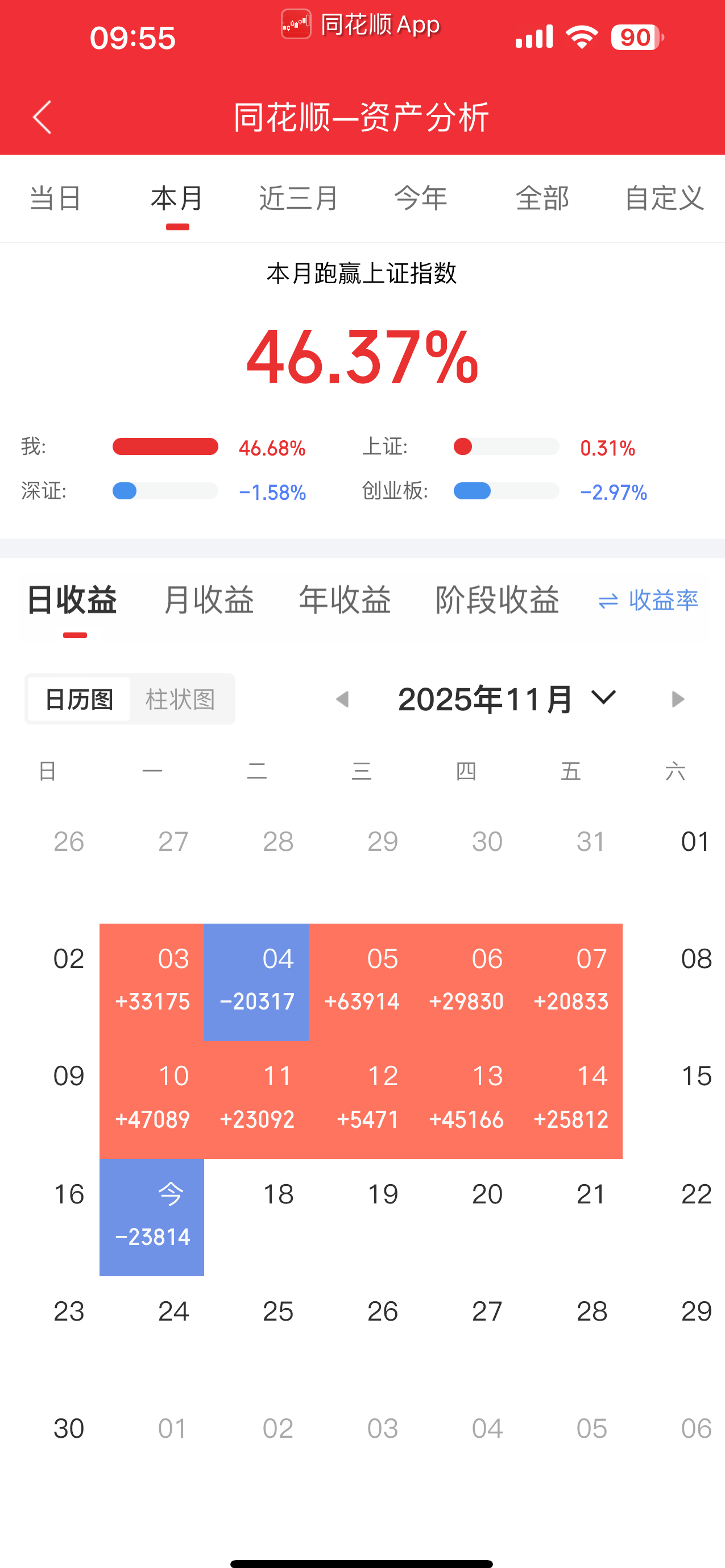Open the 2025年11月 month dropdown
This screenshot has height=1568, width=725.
point(507,699)
